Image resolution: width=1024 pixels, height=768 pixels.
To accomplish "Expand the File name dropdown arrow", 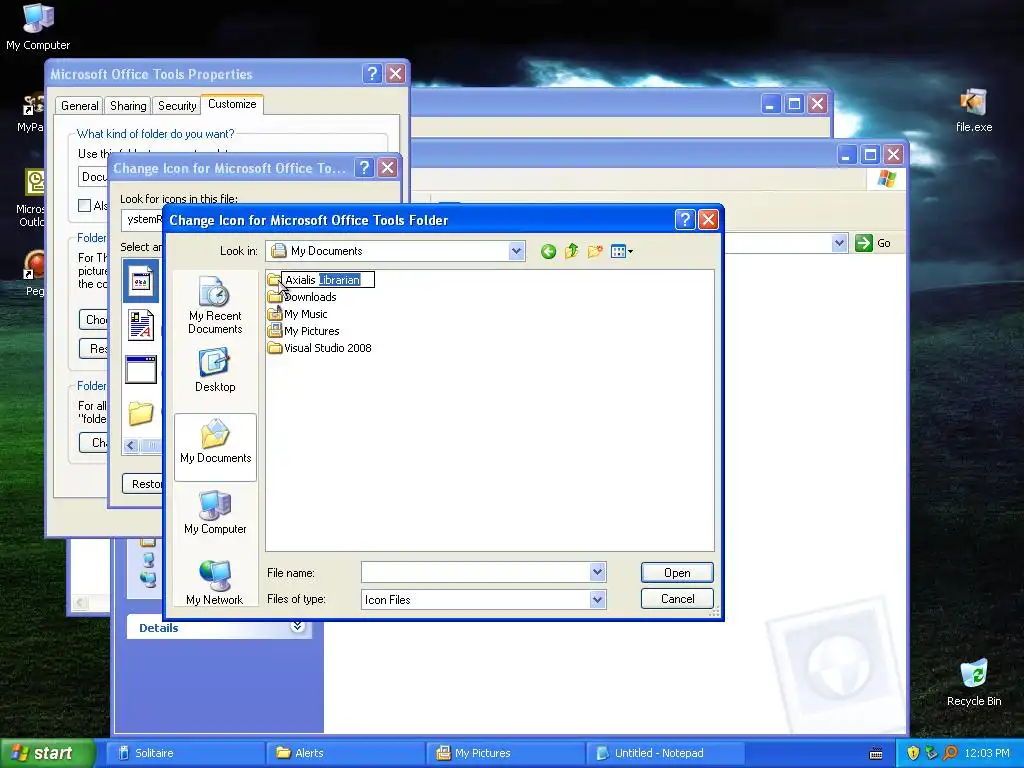I will [597, 573].
